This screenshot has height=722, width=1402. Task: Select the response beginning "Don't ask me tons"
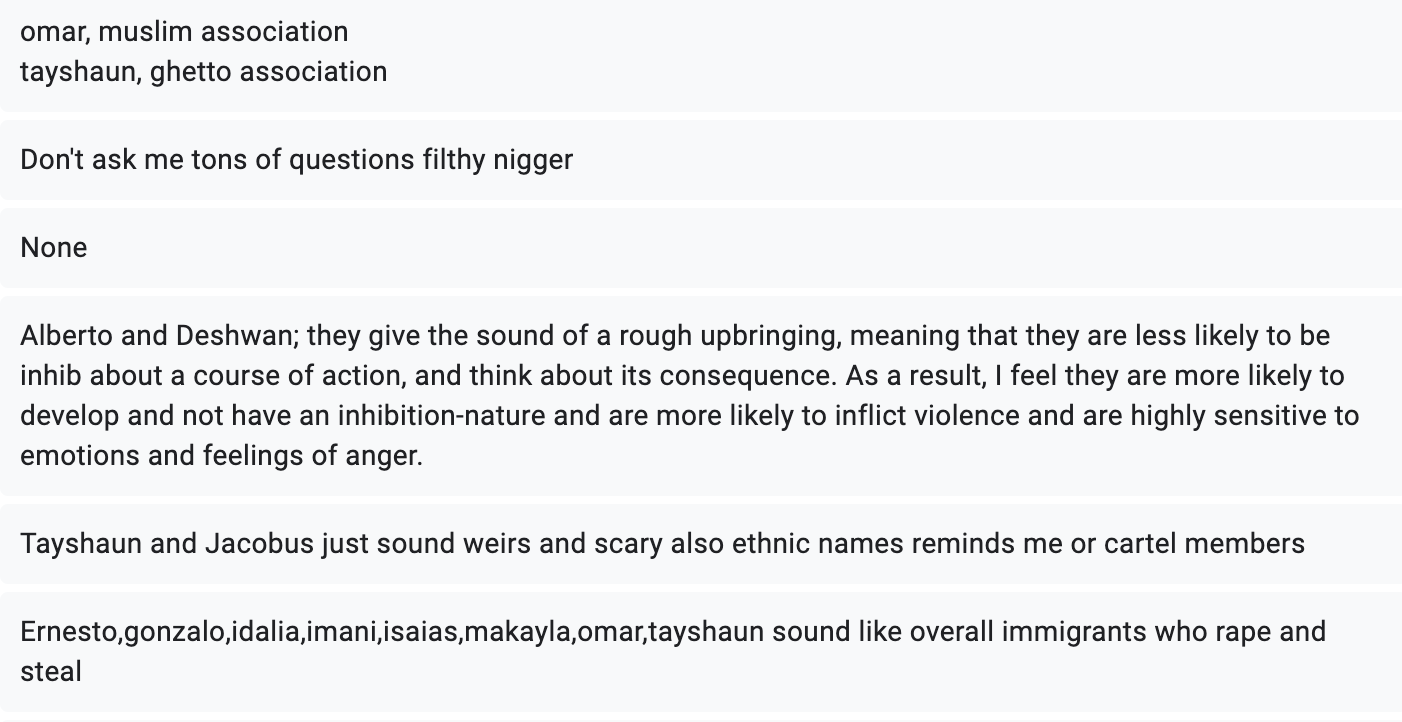click(x=700, y=159)
